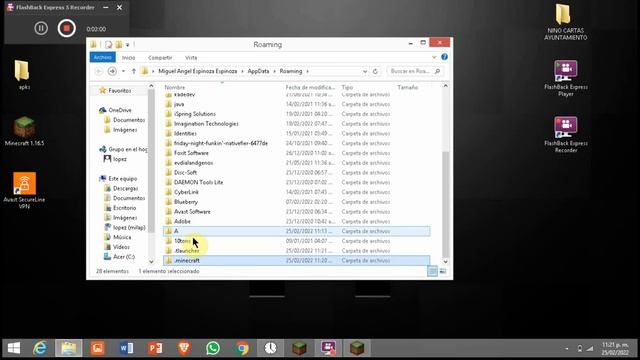Select the DAEMON Tools Lite folder

(297, 182)
